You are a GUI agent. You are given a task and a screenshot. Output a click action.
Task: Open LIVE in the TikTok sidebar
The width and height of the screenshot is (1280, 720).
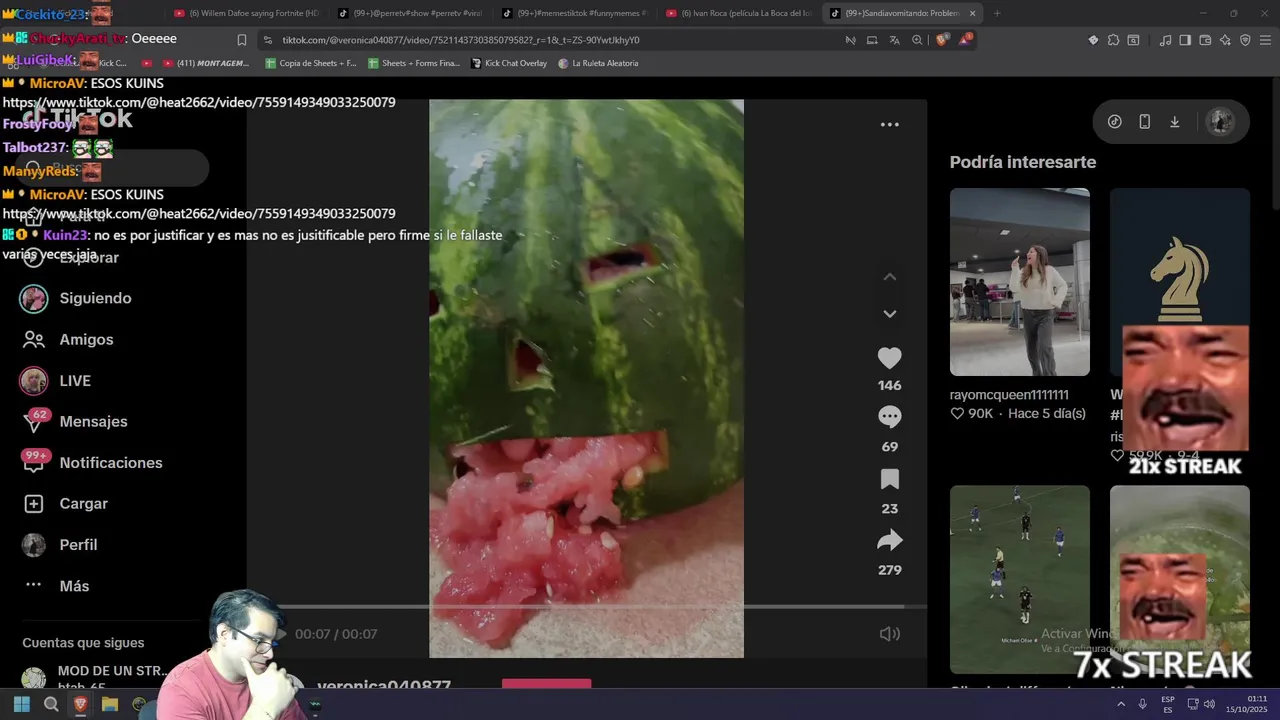[75, 381]
